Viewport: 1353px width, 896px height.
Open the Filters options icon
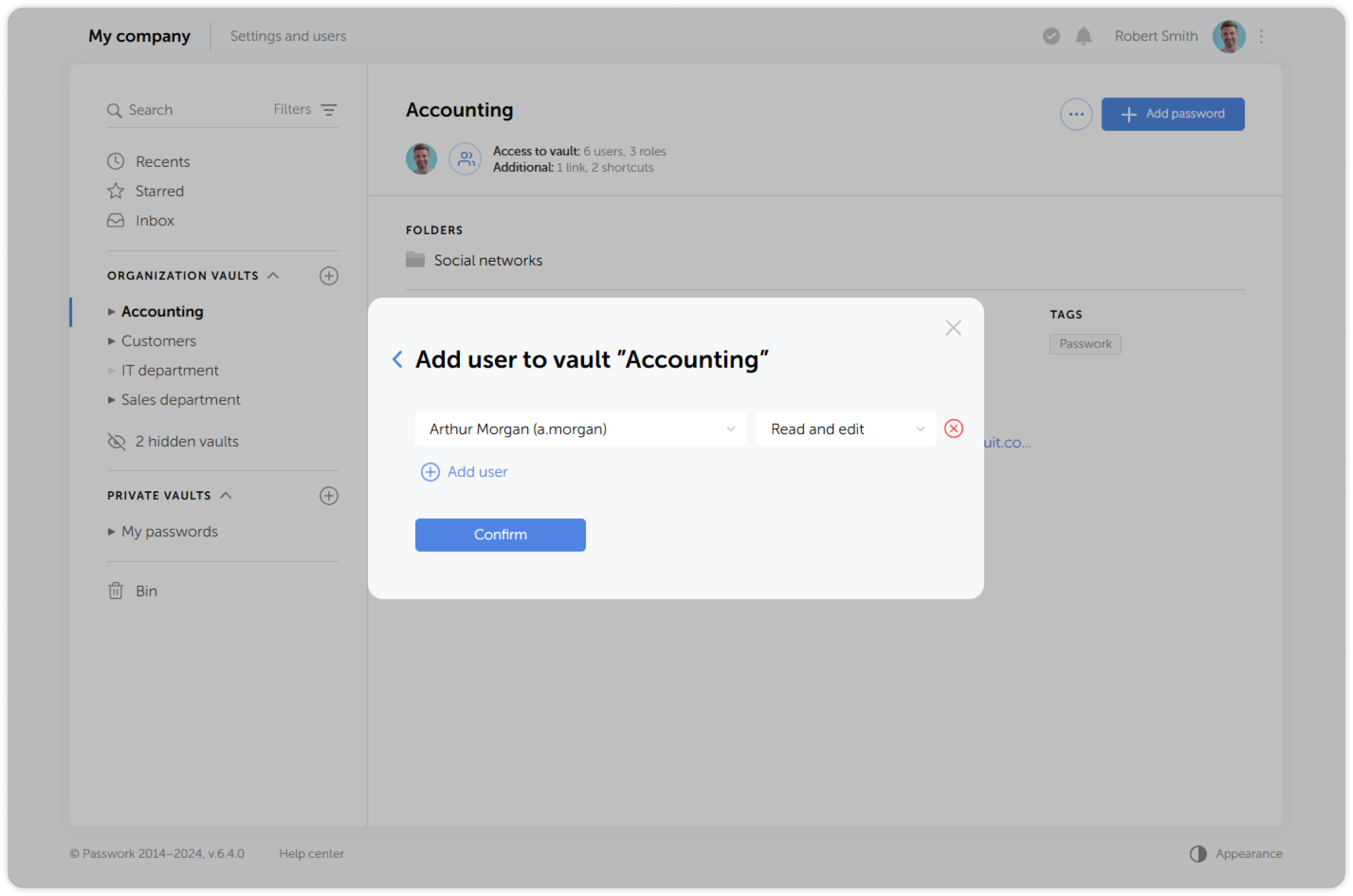[329, 110]
